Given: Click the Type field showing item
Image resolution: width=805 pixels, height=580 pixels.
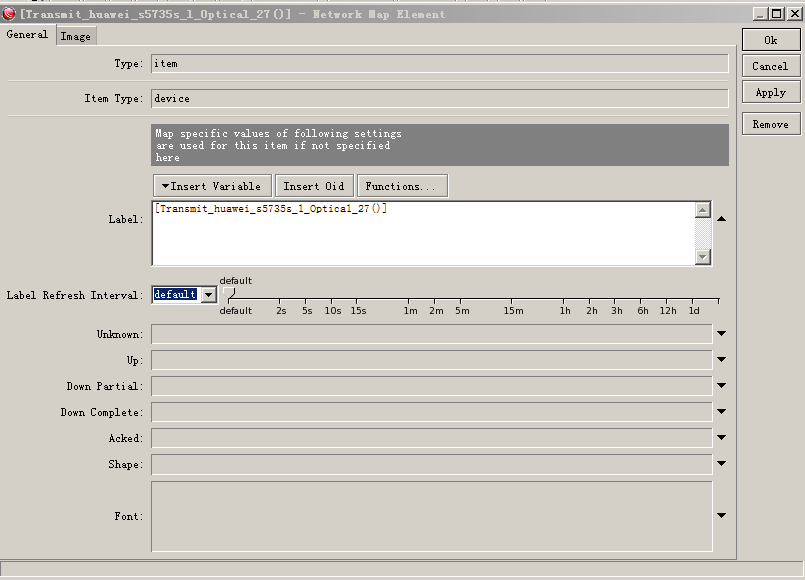Looking at the screenshot, I should 439,64.
